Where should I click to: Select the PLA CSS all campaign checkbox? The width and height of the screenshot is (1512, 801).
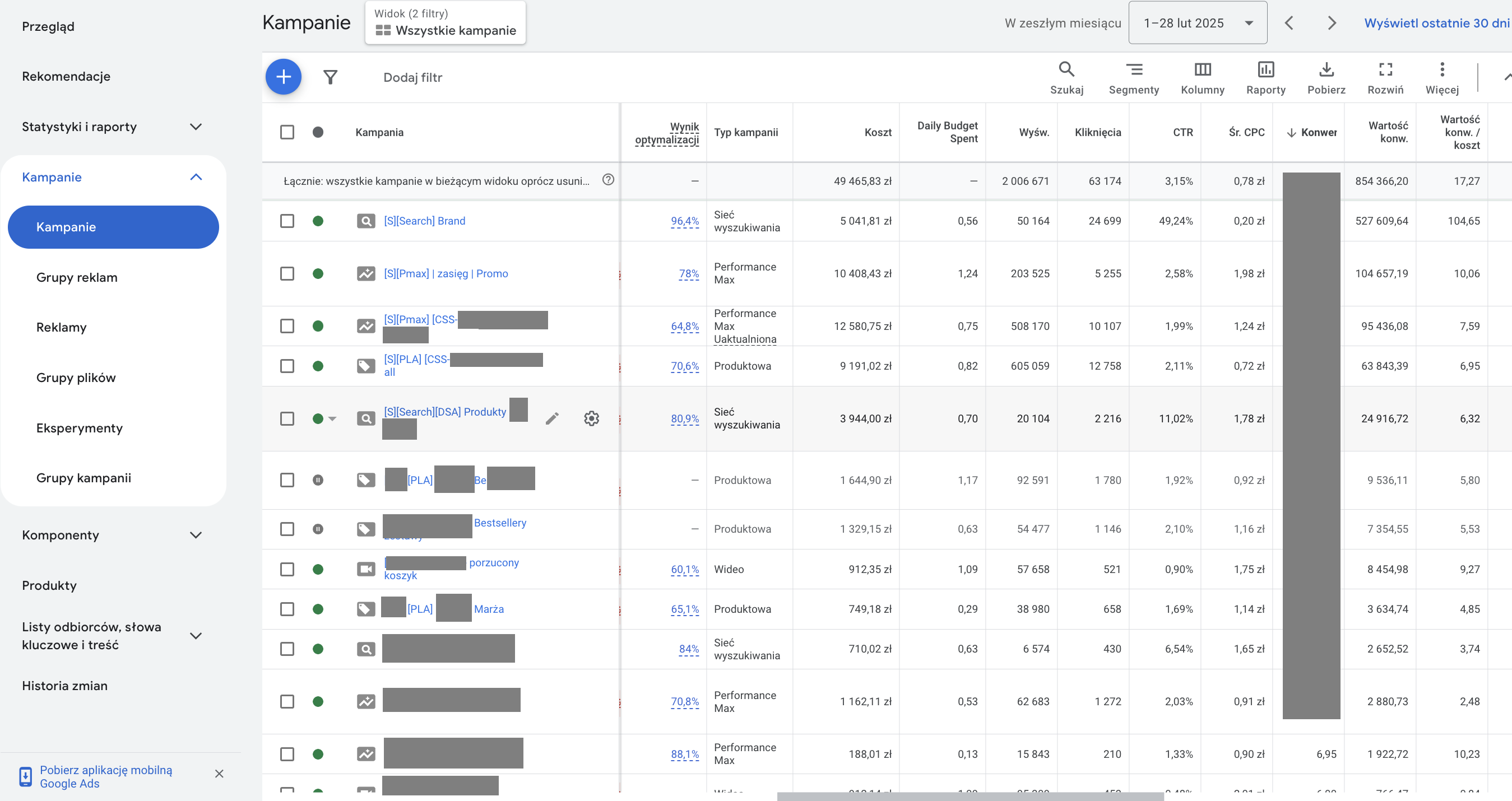coord(287,366)
